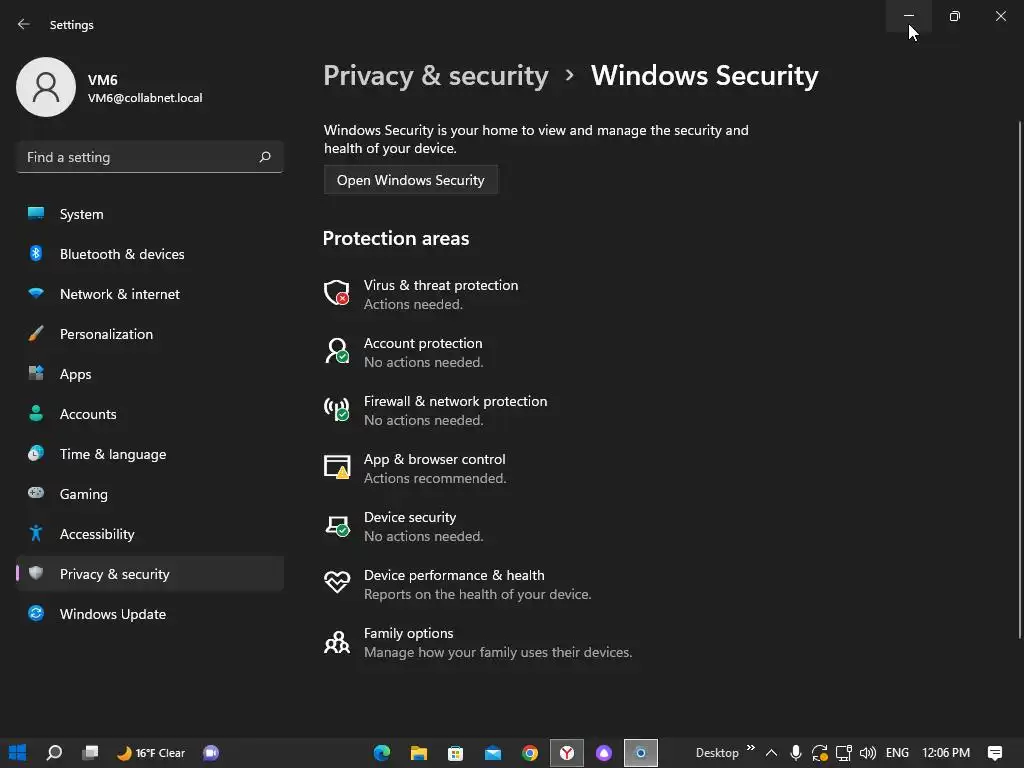Open the purple Alice assistant taskbar icon
The width and height of the screenshot is (1024, 768).
click(x=604, y=753)
